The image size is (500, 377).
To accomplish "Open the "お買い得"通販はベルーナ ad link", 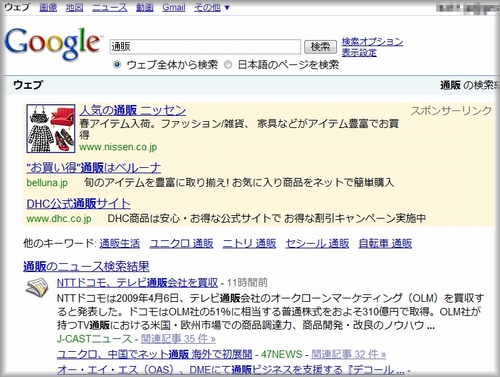I will click(94, 168).
